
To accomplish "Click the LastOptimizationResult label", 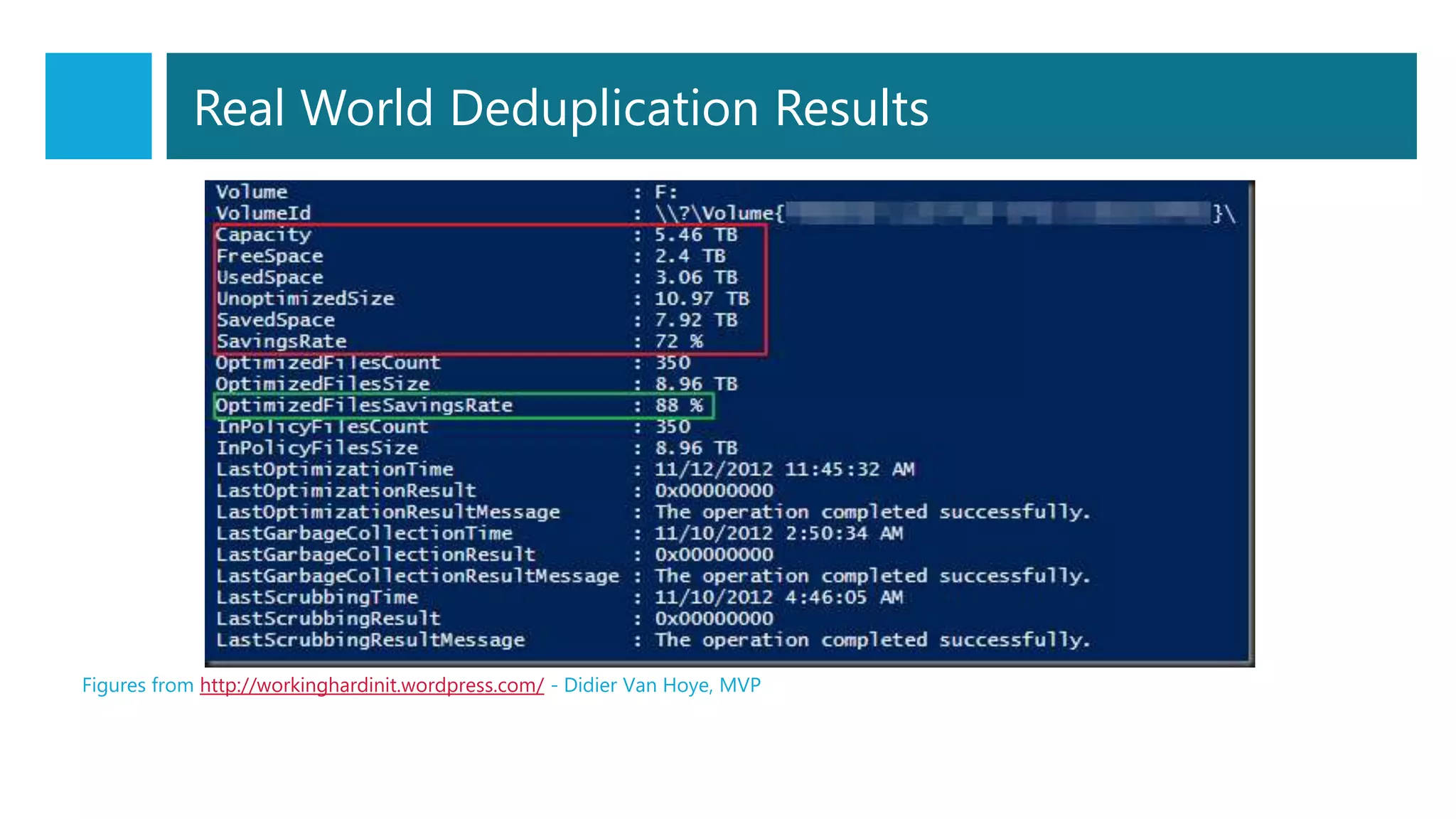I will 346,491.
